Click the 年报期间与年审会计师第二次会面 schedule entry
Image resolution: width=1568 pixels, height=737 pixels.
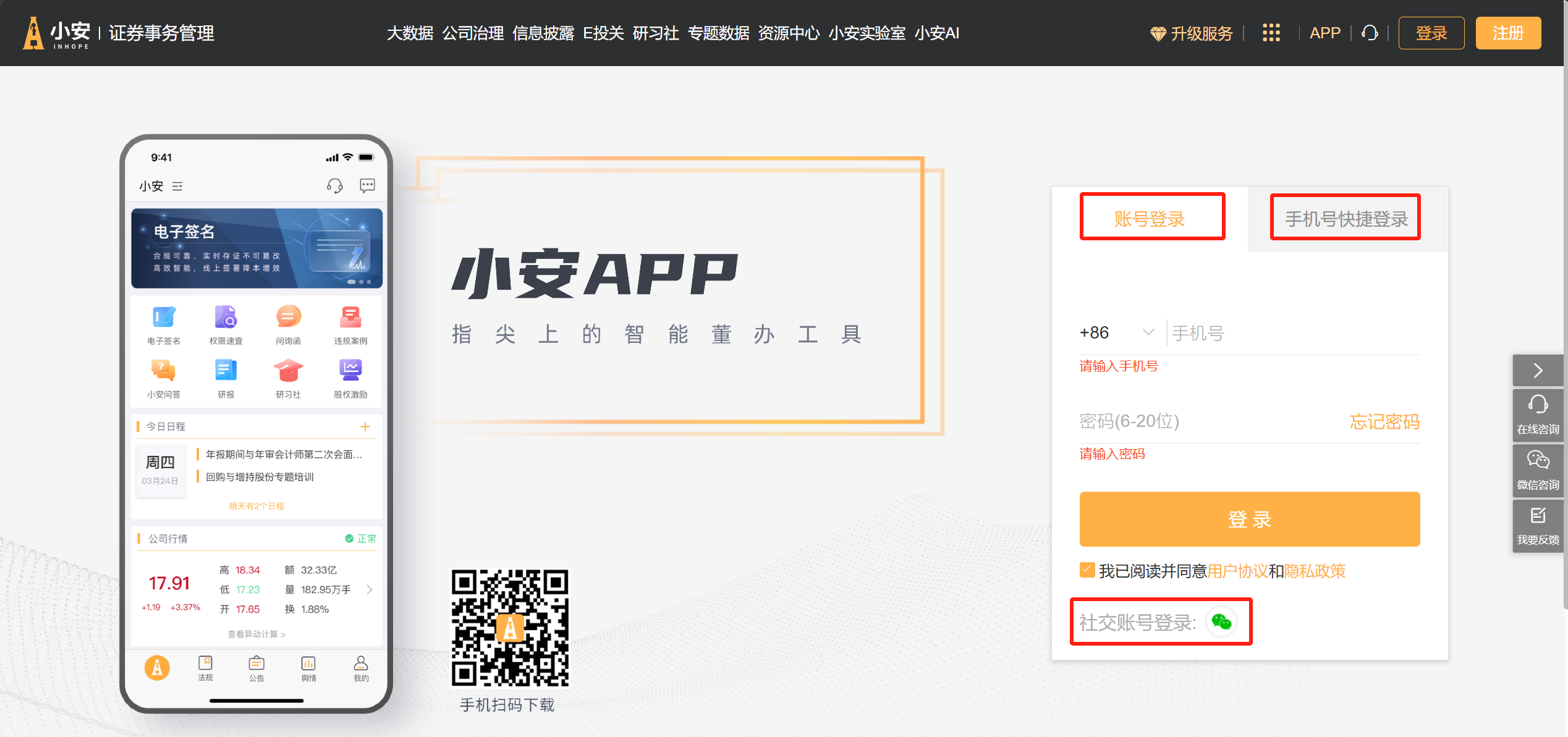(284, 454)
